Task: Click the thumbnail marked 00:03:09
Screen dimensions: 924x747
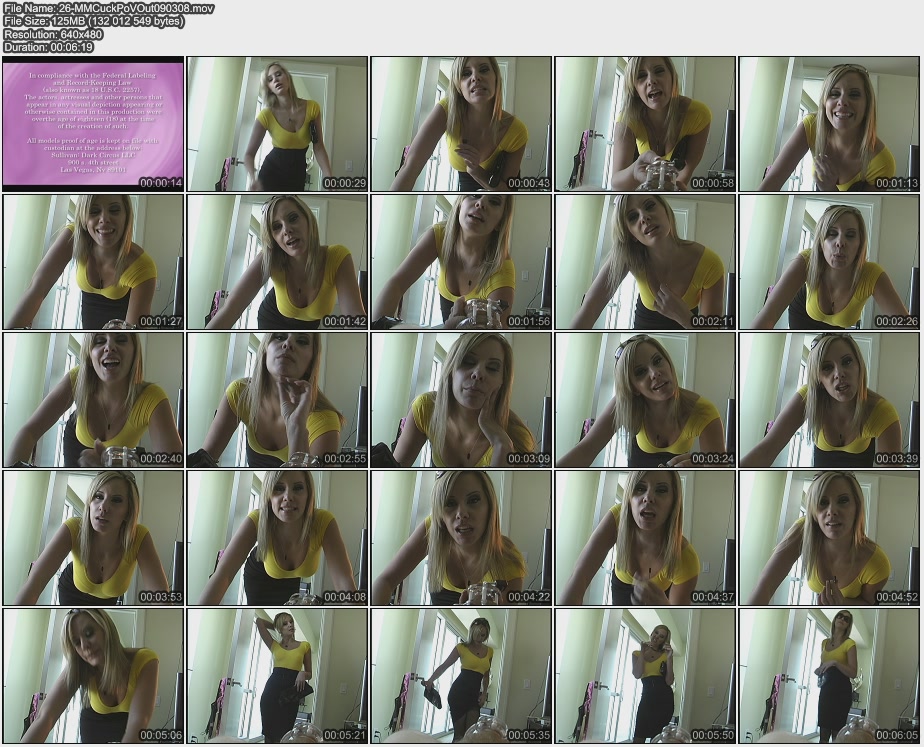Action: (461, 400)
